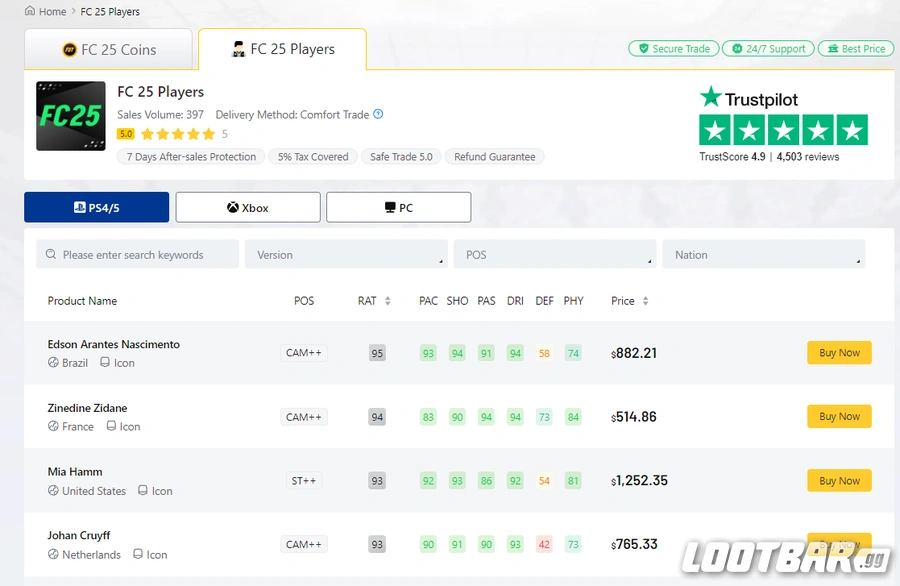900x586 pixels.
Task: Buy Edson Arantes Nascimento now
Action: pos(839,352)
